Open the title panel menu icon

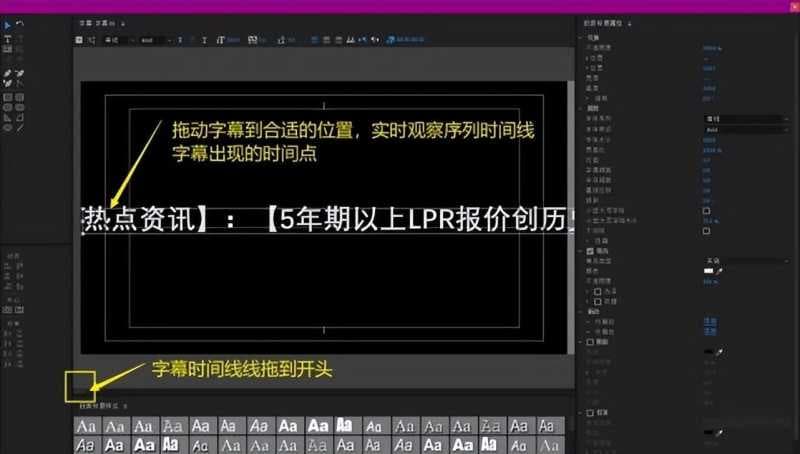123,23
